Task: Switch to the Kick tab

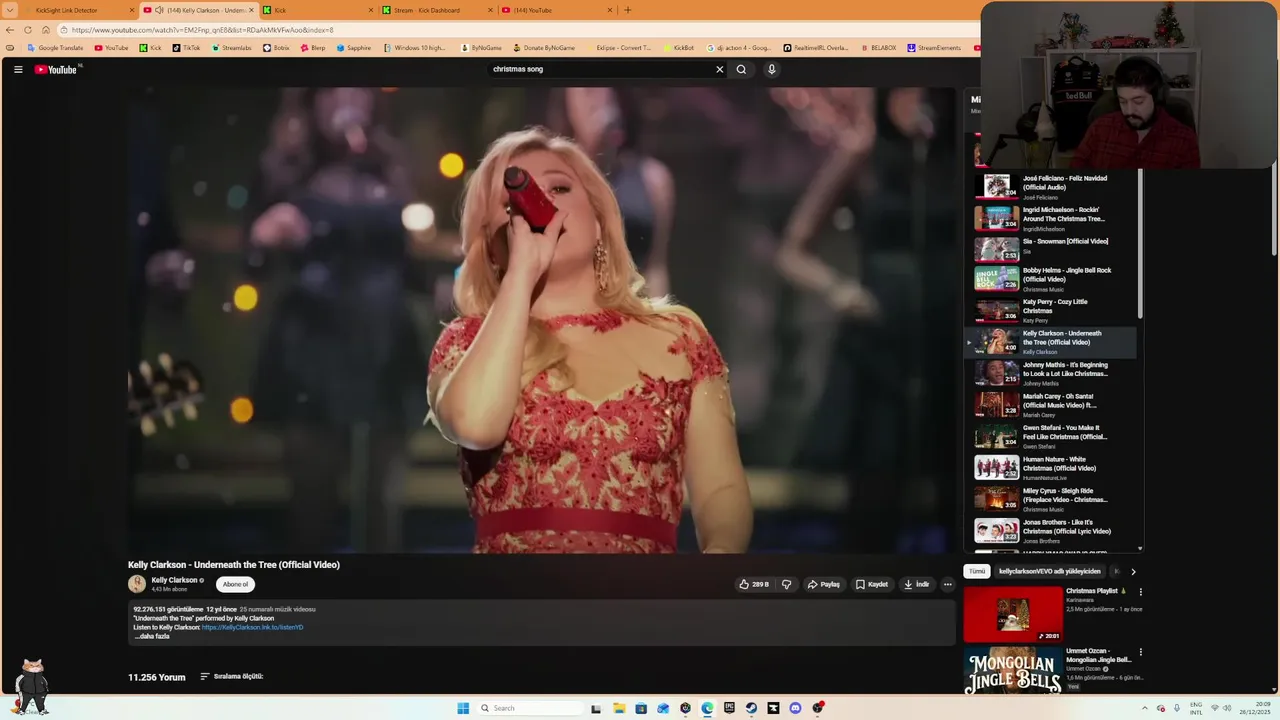Action: [x=315, y=10]
